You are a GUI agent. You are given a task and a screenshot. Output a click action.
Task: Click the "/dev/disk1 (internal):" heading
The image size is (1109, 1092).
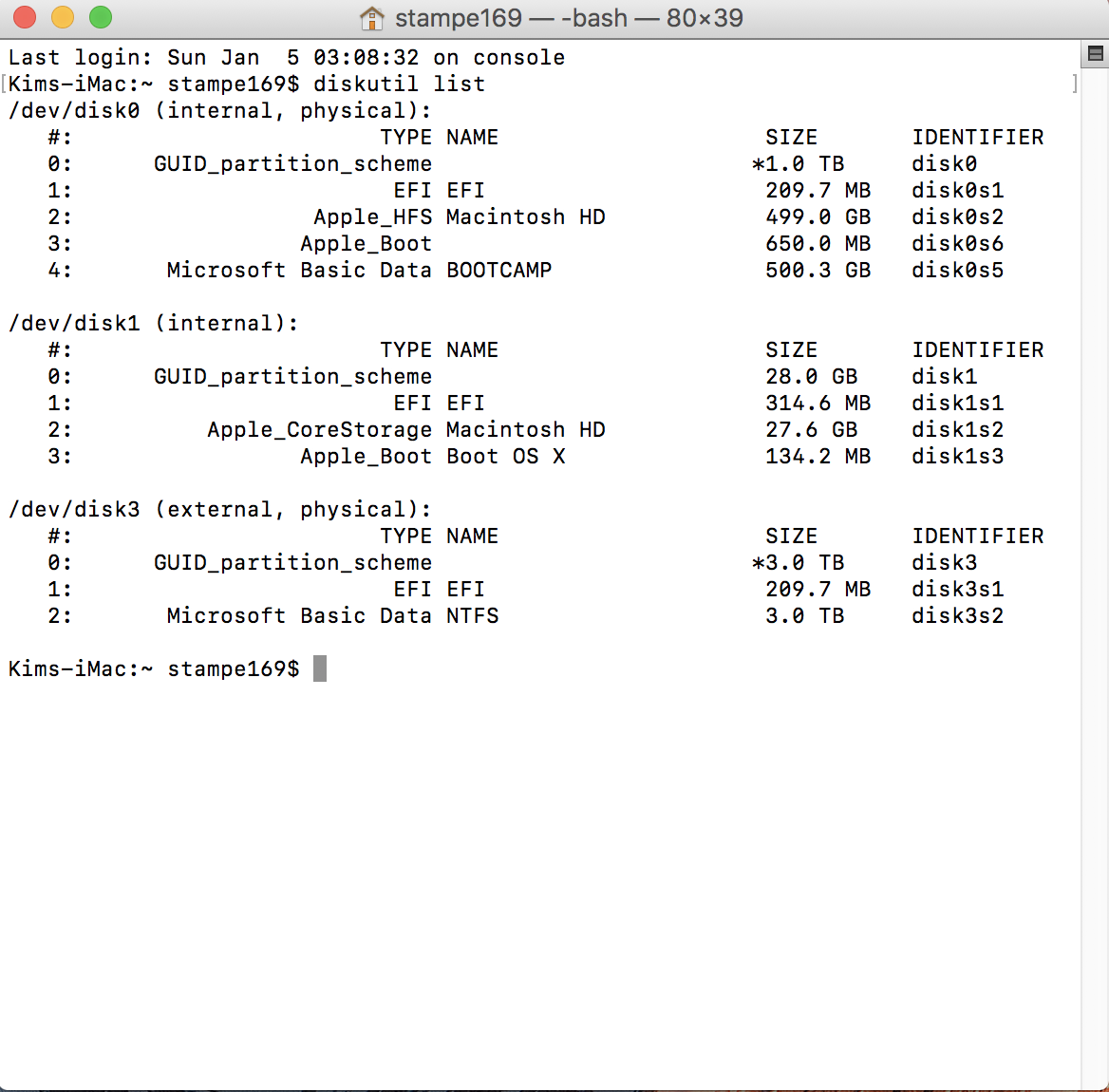[x=154, y=323]
